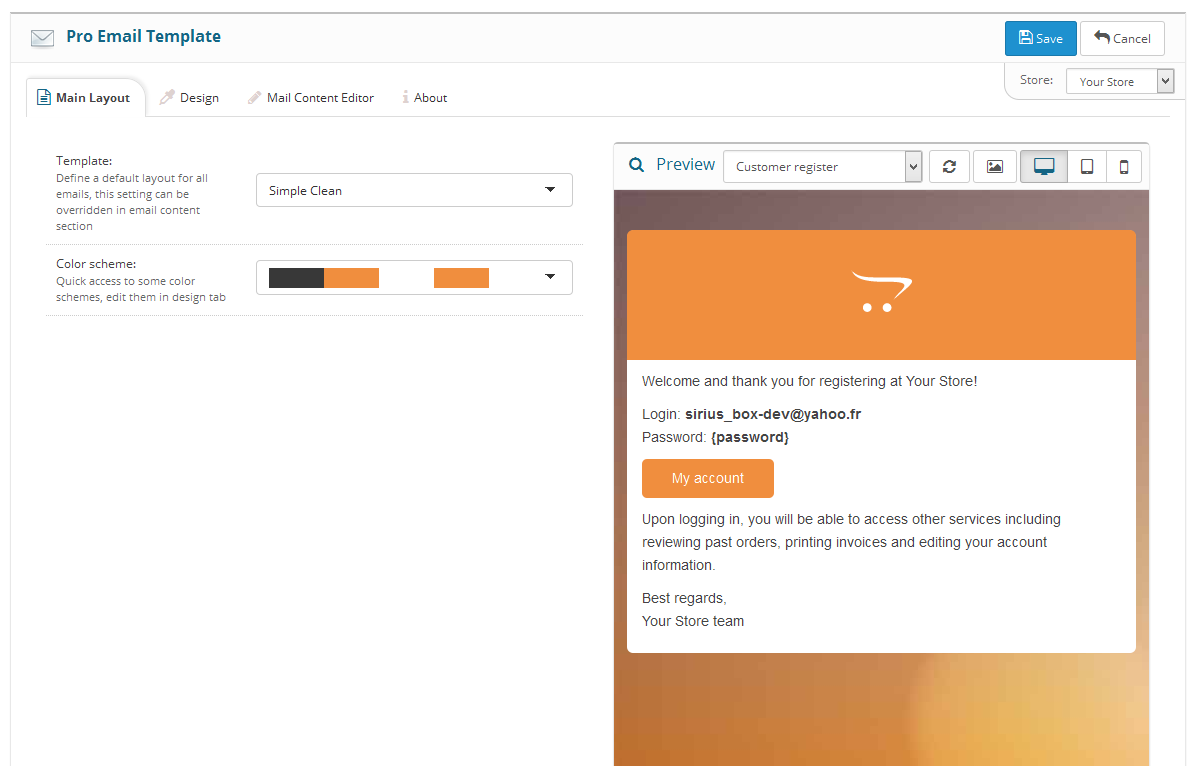The width and height of the screenshot is (1194, 766).
Task: Click the Cancel button
Action: coord(1122,38)
